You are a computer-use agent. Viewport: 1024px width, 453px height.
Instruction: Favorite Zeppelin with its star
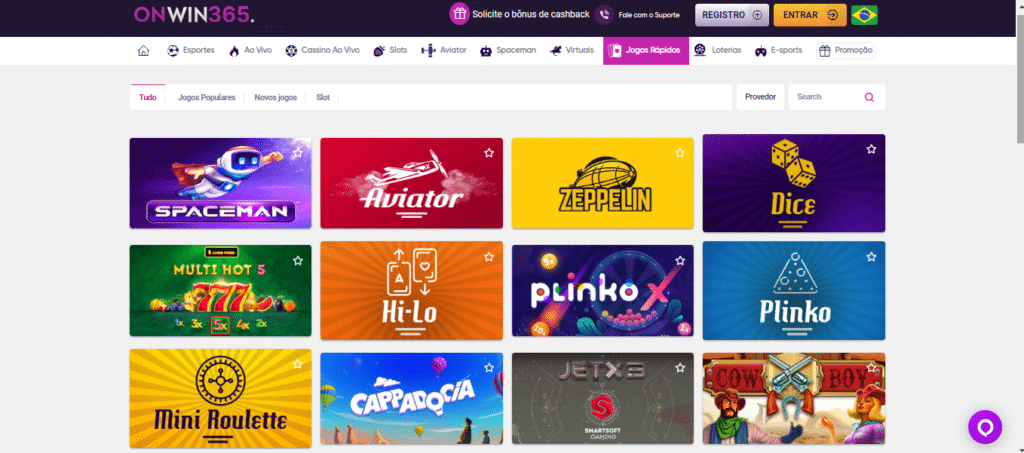click(x=680, y=153)
